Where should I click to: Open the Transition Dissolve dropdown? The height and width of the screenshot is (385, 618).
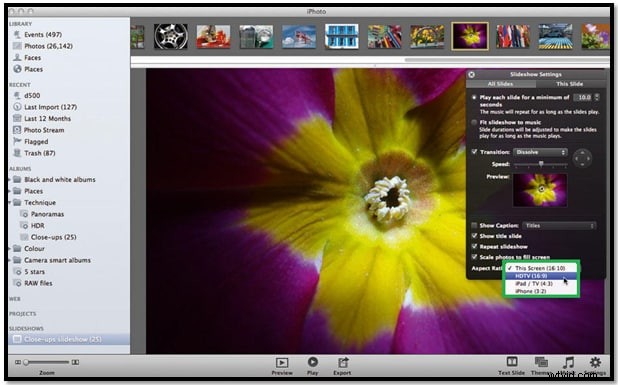540,152
